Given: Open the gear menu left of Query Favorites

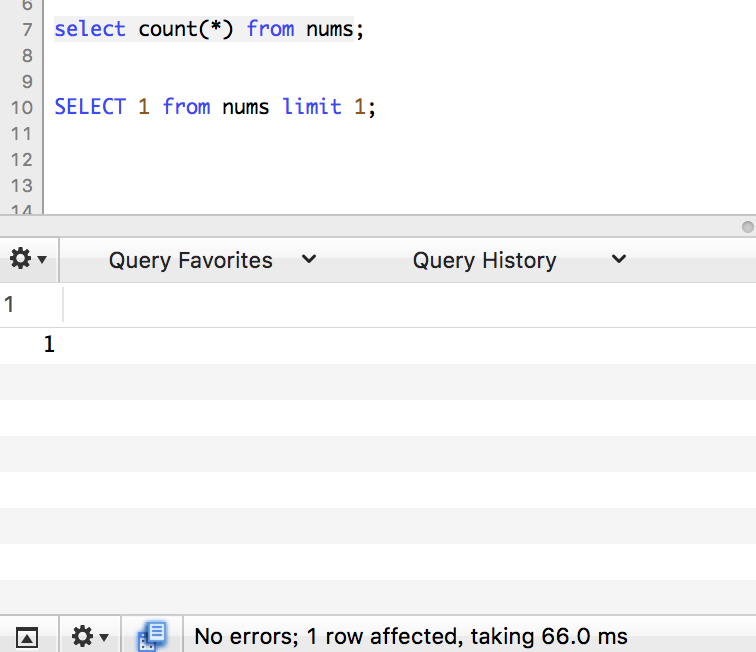Looking at the screenshot, I should click(x=27, y=260).
